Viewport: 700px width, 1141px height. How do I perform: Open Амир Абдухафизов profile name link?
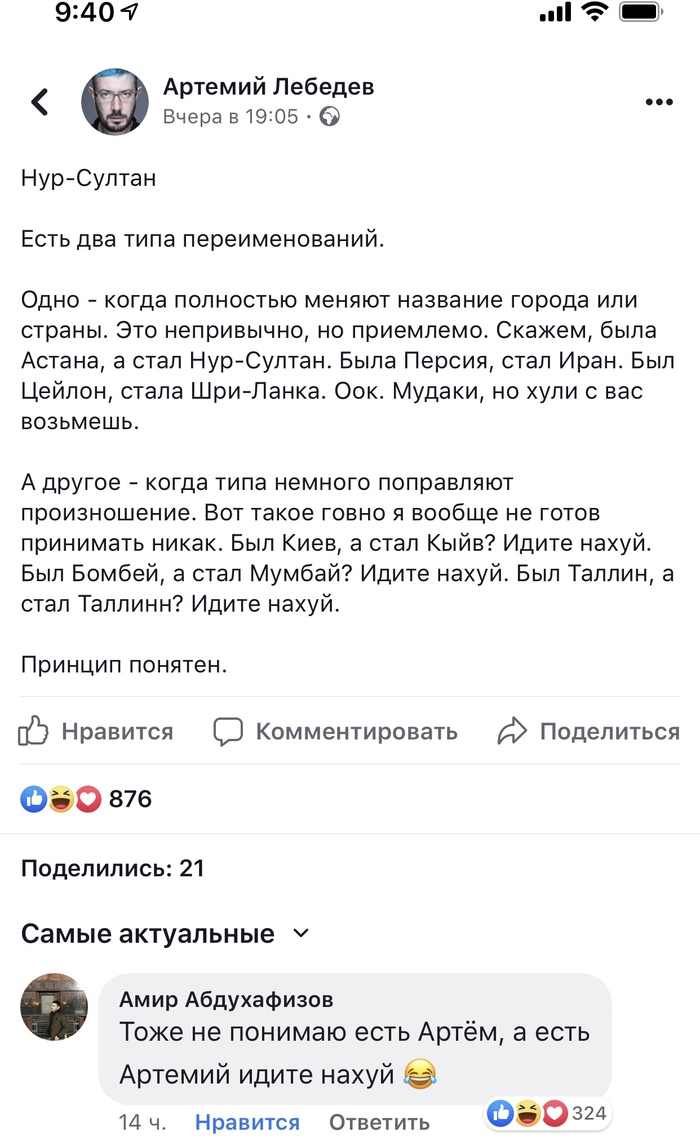226,999
